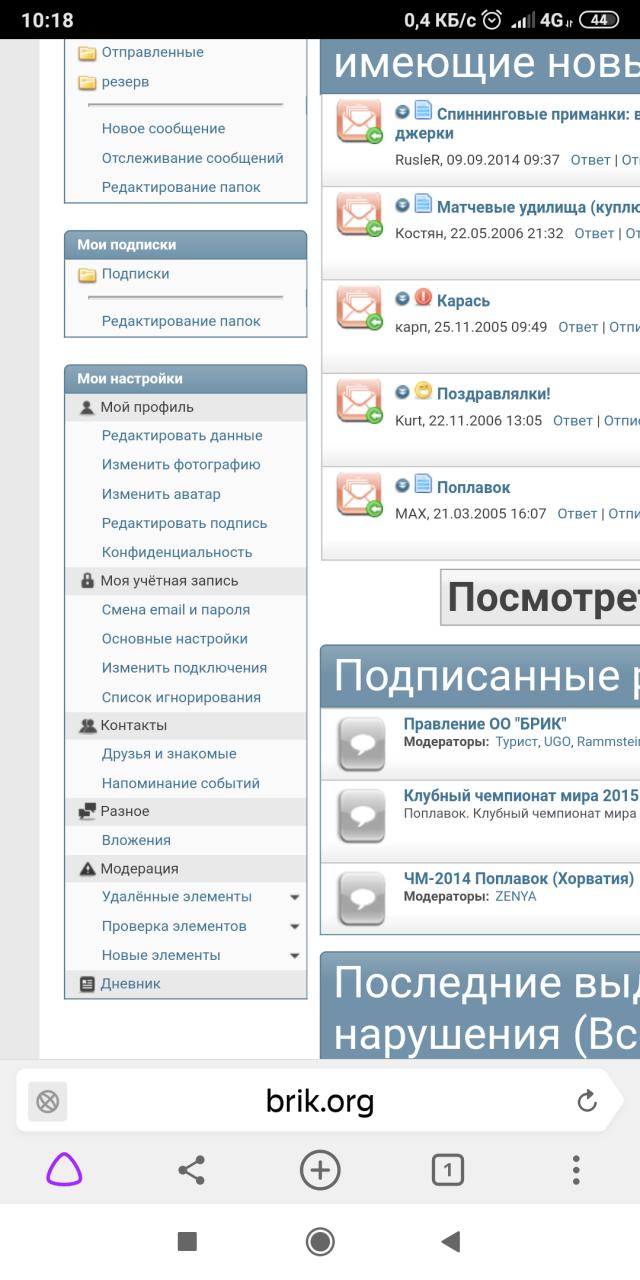Tap the brik.org address bar
This screenshot has width=640, height=1280.
point(320,1102)
